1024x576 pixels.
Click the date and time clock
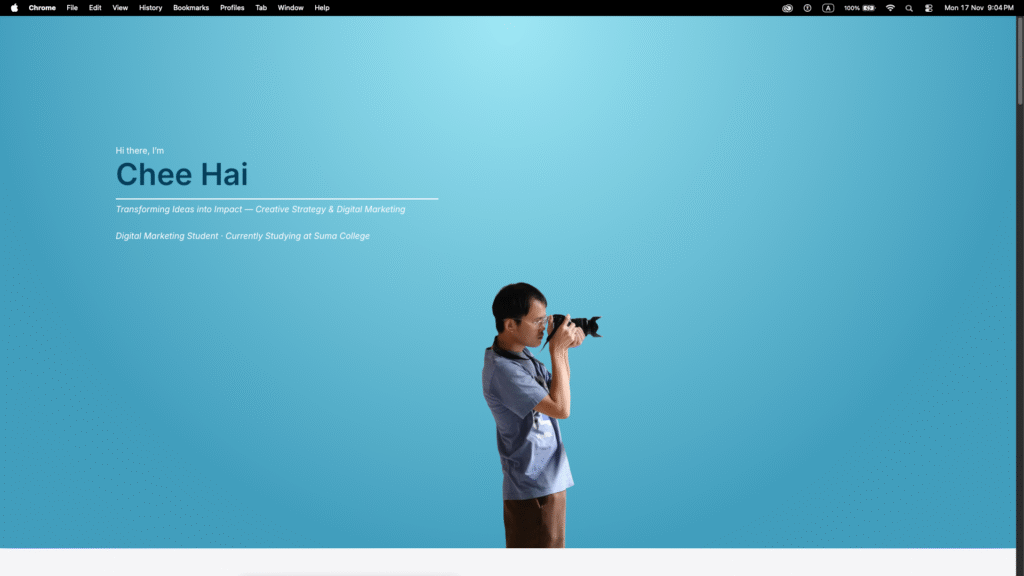(978, 7)
